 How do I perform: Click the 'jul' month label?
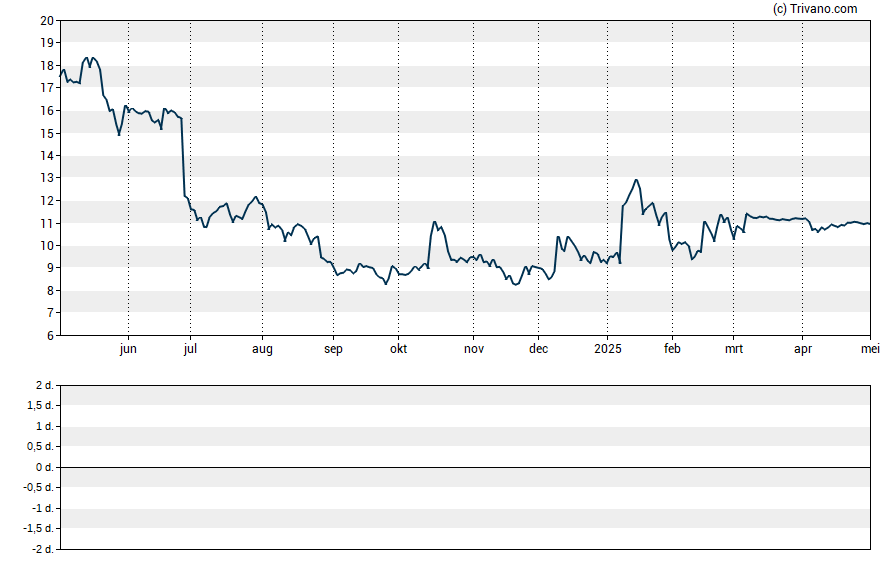pos(190,349)
